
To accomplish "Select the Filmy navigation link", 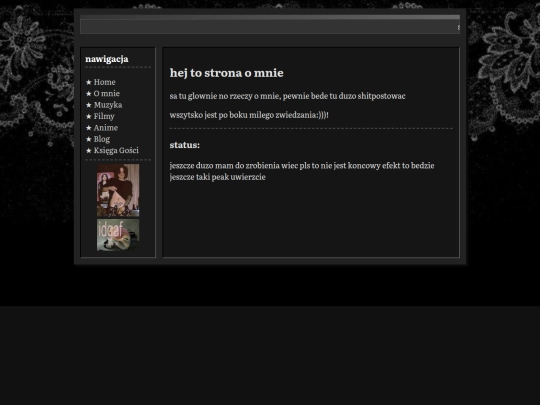I will pos(104,116).
